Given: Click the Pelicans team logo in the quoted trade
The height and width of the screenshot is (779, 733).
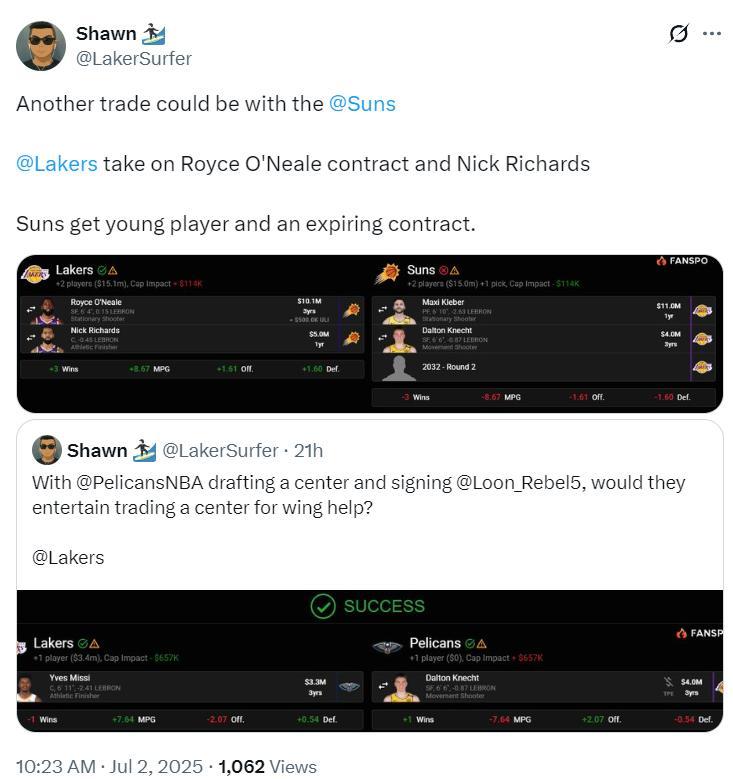Looking at the screenshot, I should [x=387, y=647].
